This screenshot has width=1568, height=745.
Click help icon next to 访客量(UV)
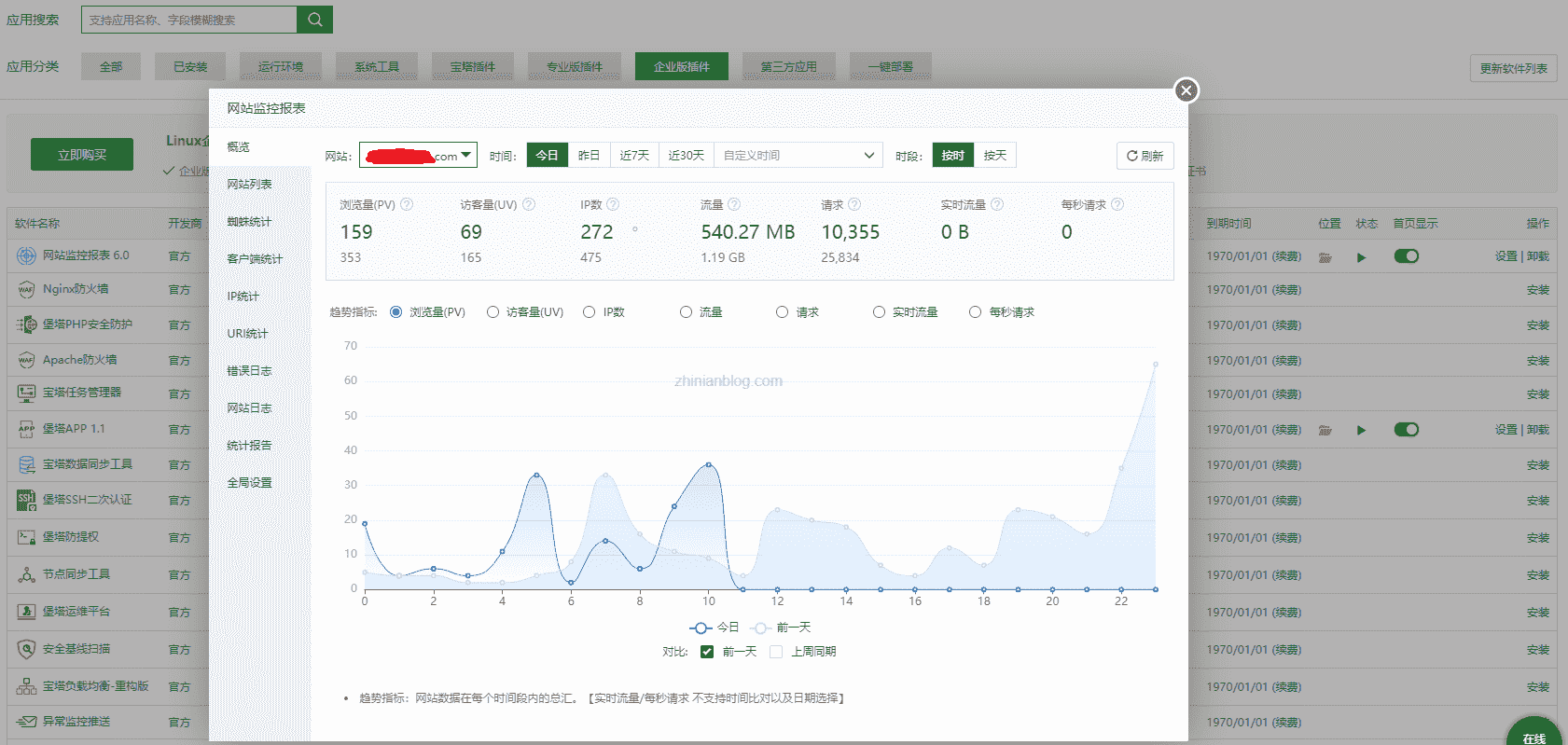pos(529,204)
